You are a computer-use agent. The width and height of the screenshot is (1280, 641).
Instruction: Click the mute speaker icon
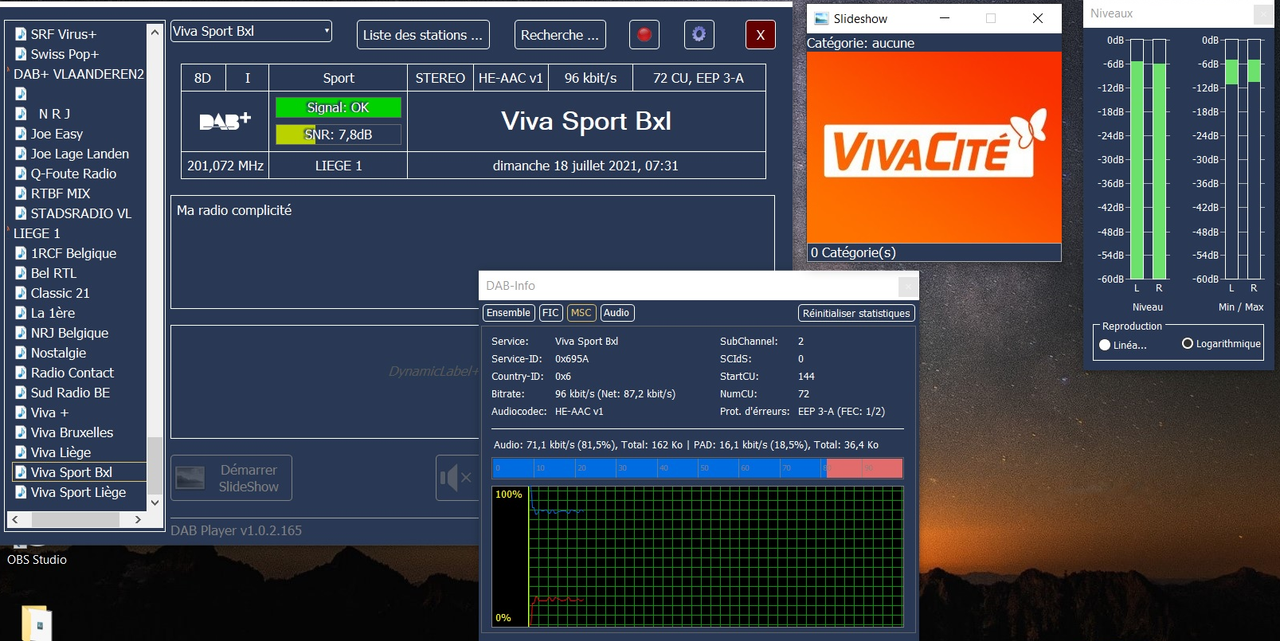click(x=456, y=477)
